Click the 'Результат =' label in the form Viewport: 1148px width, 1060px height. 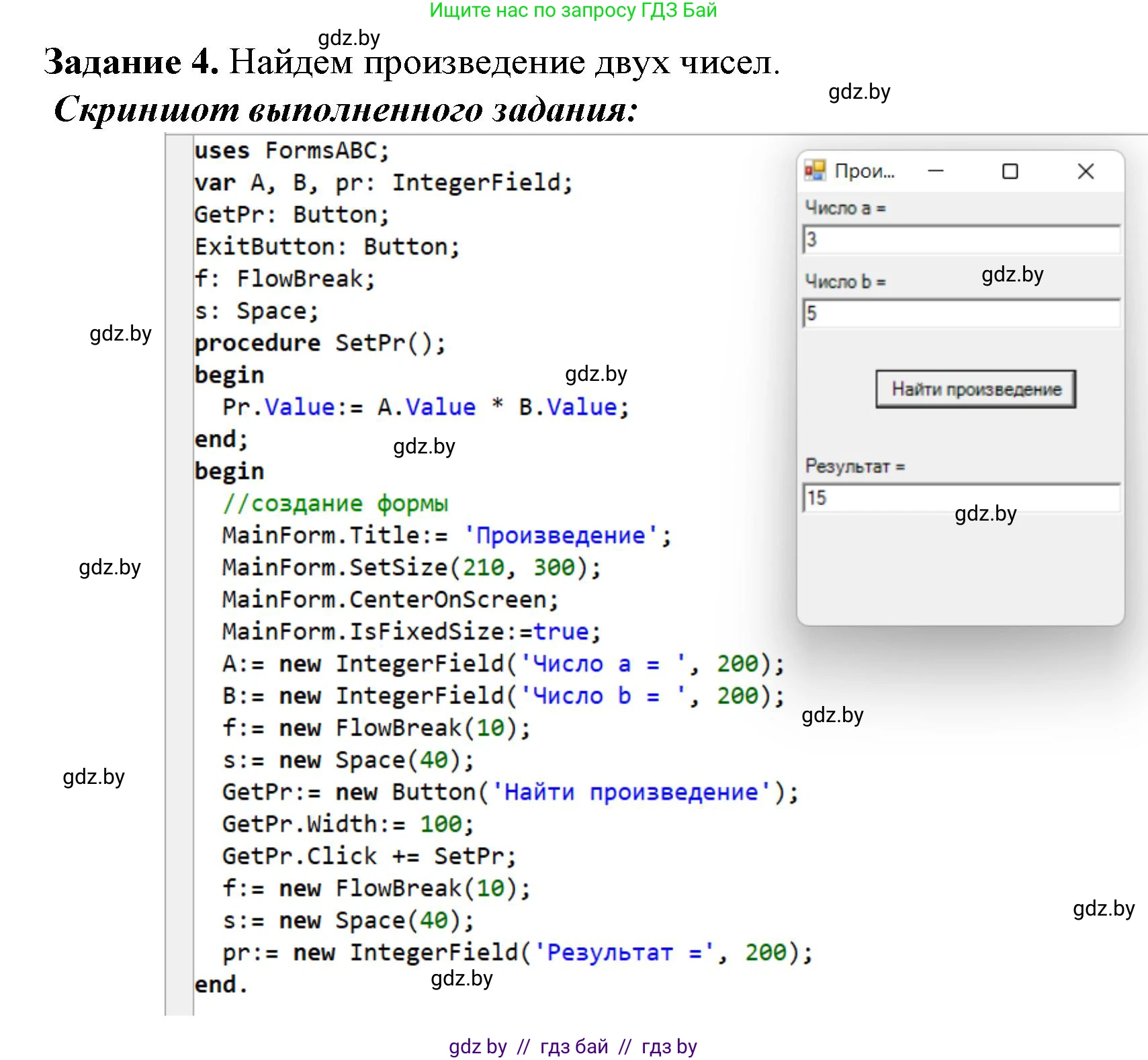point(854,466)
